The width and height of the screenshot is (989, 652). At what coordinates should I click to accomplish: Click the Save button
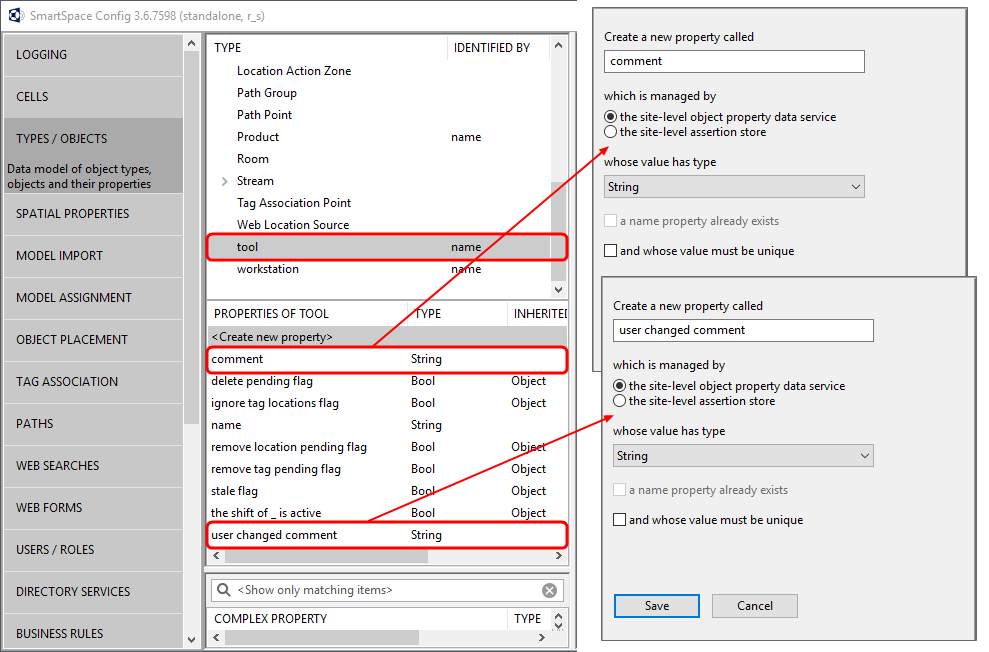(657, 606)
